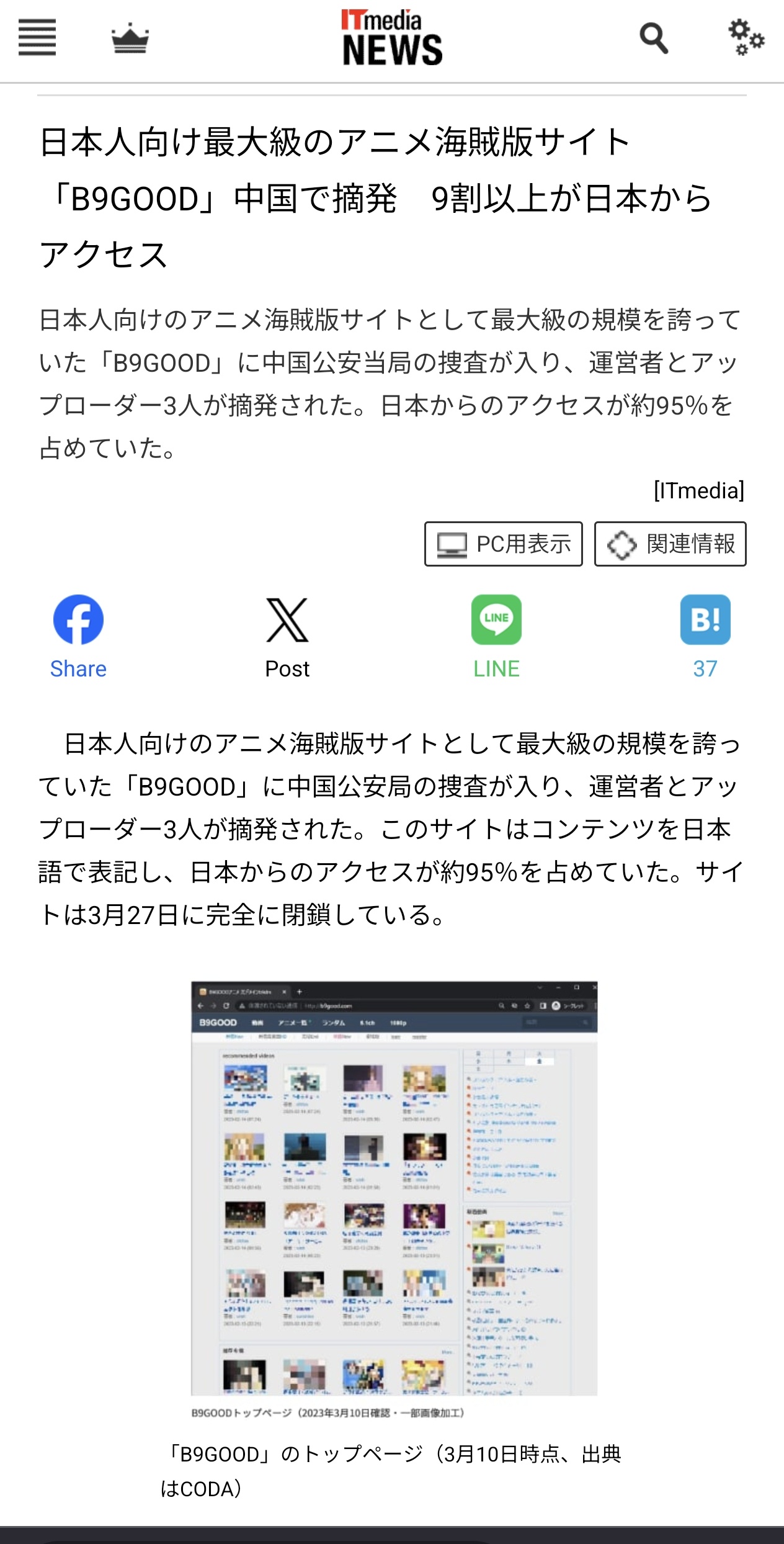This screenshot has height=1544, width=784.
Task: Switch to PC用表示 view
Action: [504, 544]
